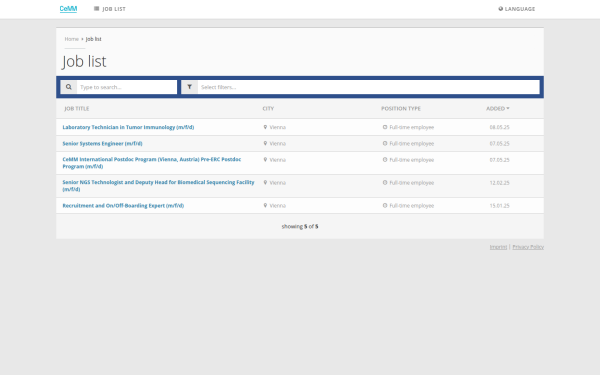The width and height of the screenshot is (600, 375).
Task: Click the CeMM logo link
Action: pos(68,9)
